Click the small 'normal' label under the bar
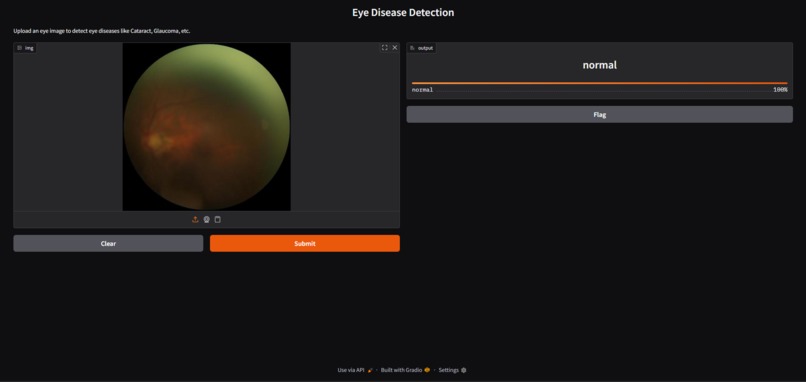The image size is (806, 382). pos(423,90)
